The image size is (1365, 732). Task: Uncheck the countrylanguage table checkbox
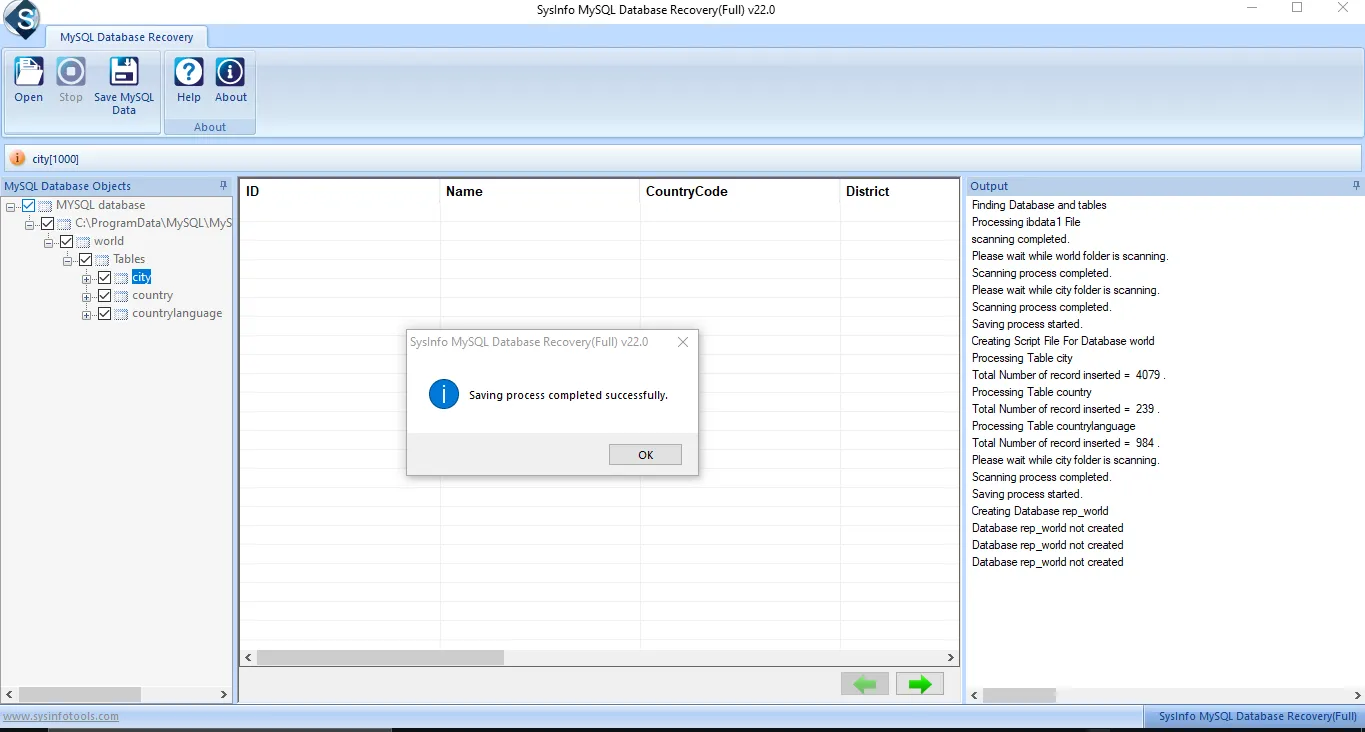pos(104,313)
